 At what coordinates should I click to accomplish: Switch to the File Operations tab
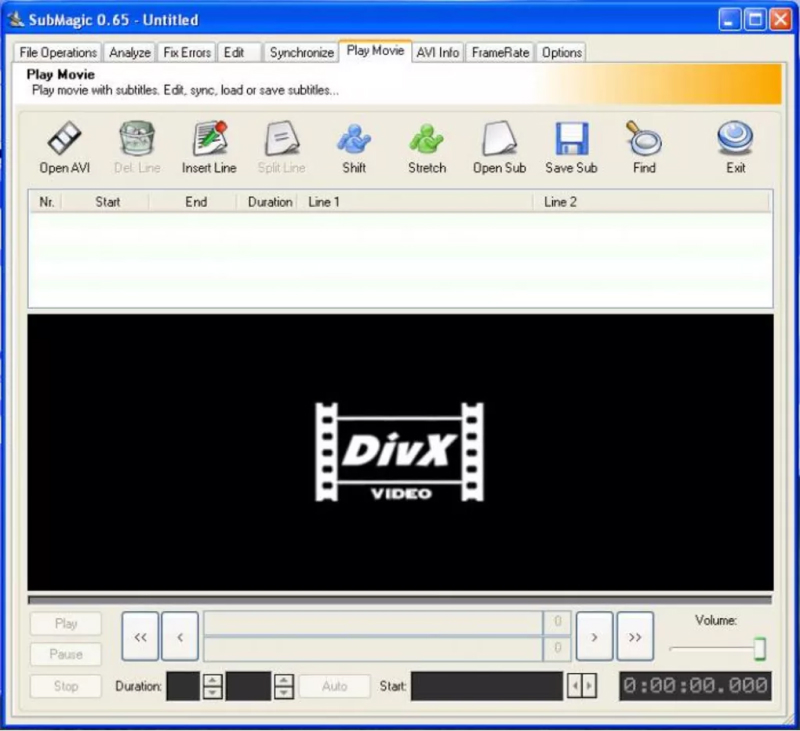point(58,53)
